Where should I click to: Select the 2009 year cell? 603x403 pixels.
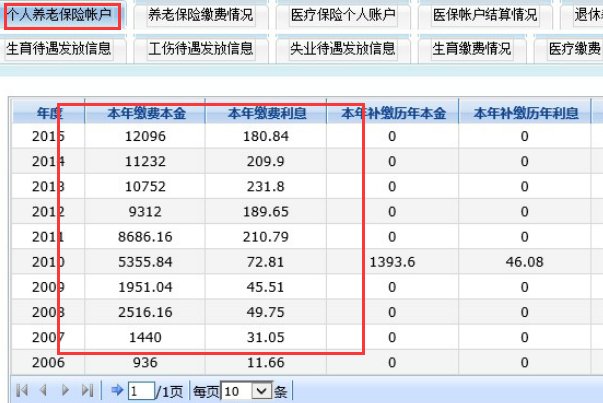click(x=48, y=287)
